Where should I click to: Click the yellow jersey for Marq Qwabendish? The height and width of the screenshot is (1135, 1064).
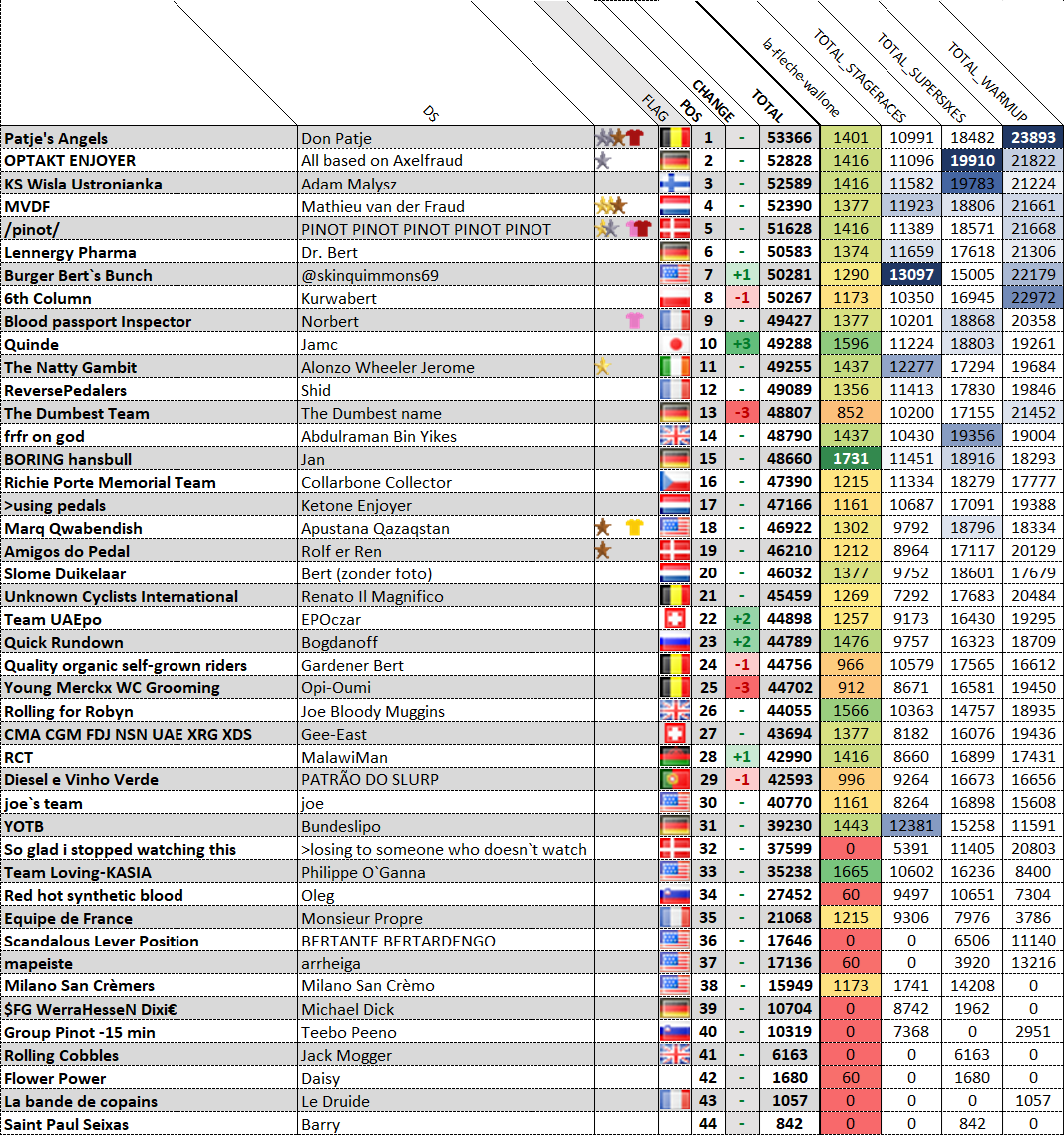pos(635,527)
